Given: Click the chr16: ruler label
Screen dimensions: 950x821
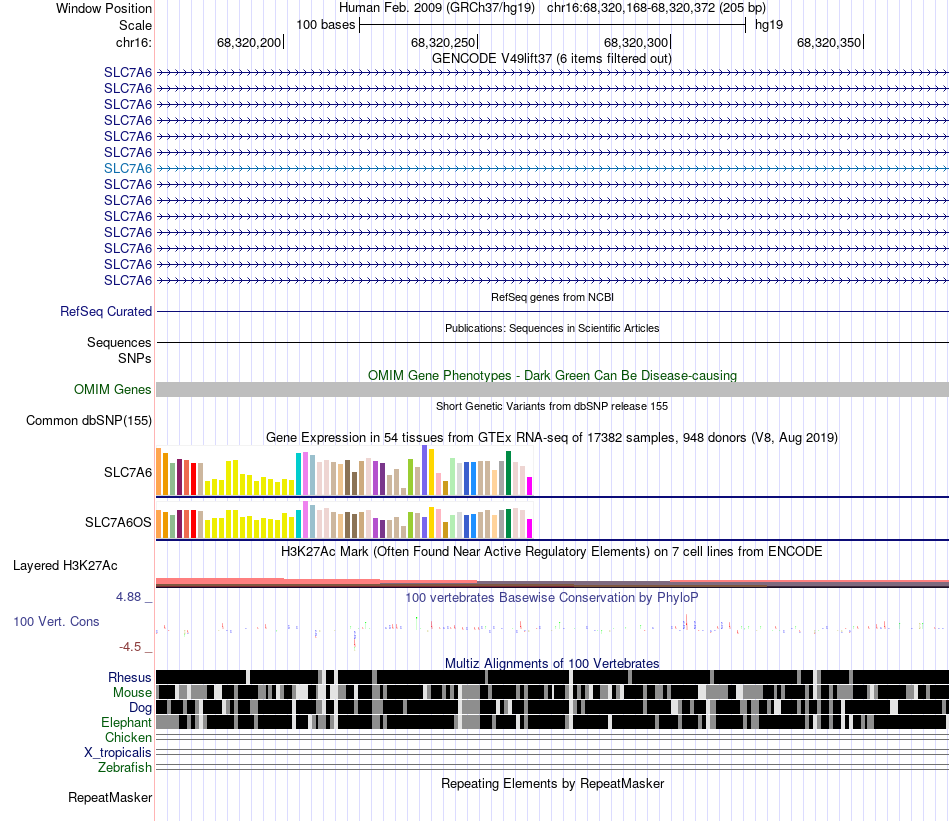Looking at the screenshot, I should coord(134,42).
